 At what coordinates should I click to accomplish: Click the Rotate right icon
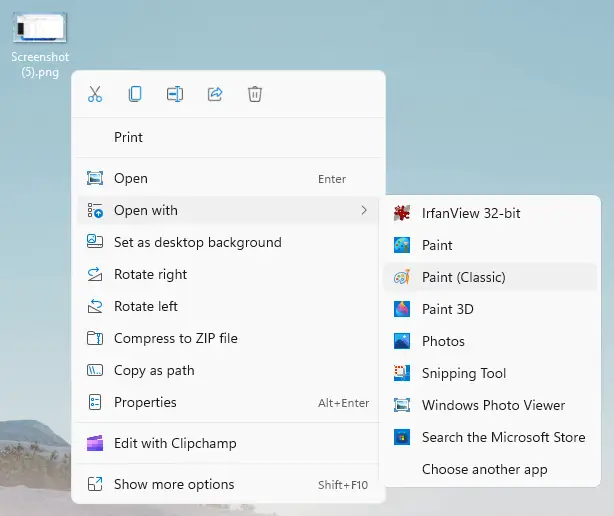coord(95,274)
